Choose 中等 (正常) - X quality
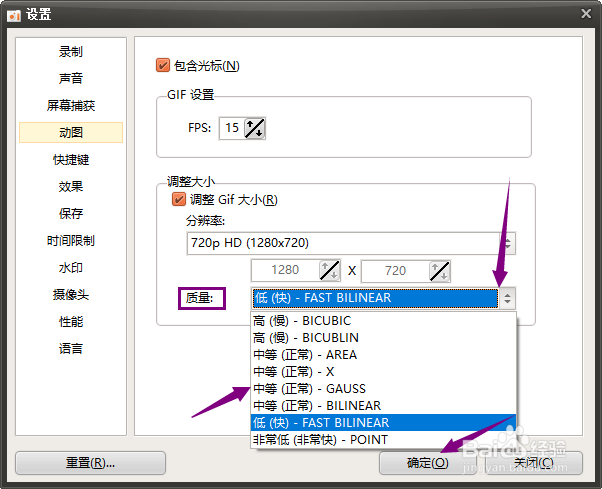The image size is (602, 489). click(383, 372)
